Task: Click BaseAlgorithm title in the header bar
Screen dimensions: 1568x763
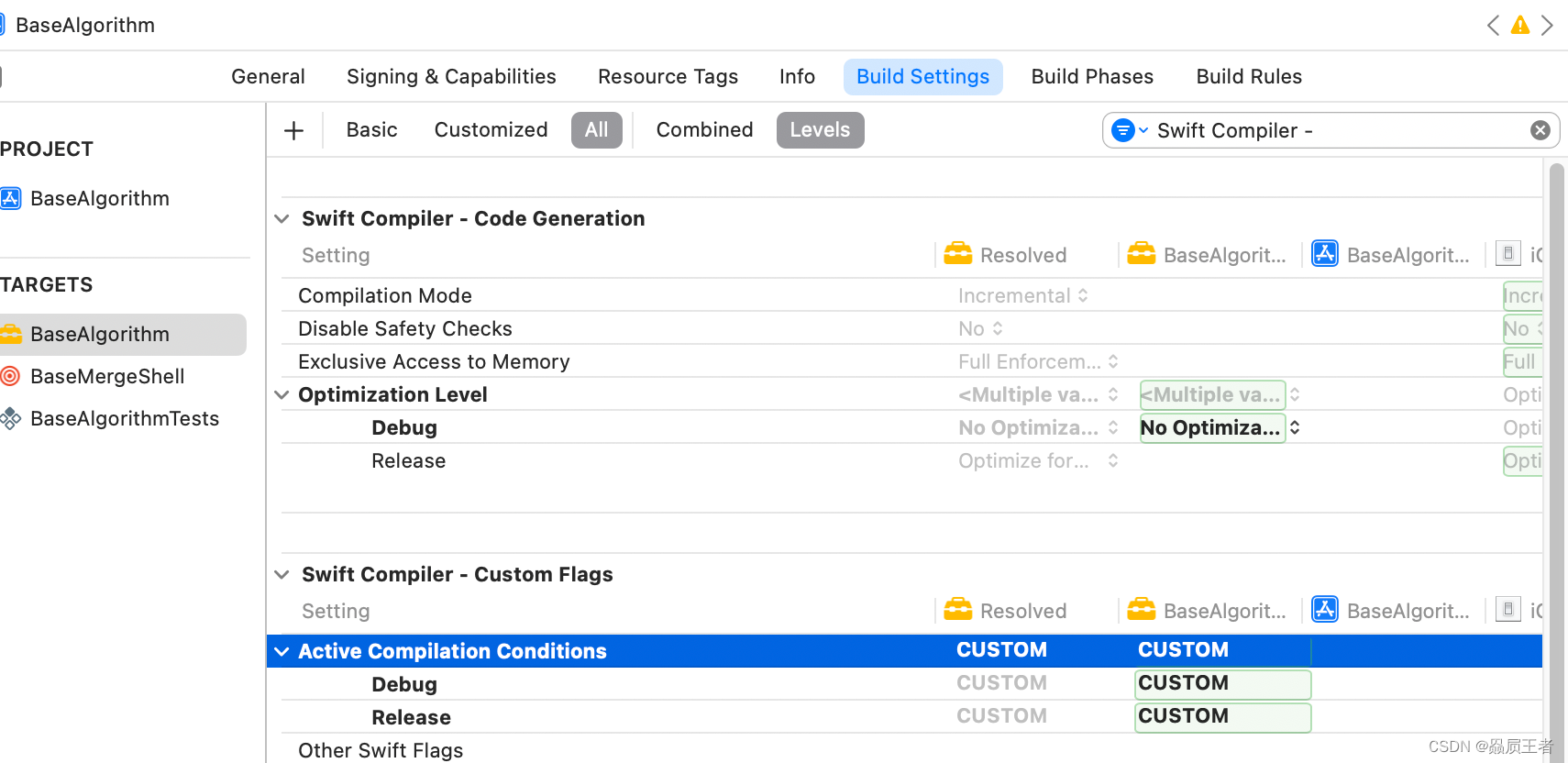Action: pos(84,25)
